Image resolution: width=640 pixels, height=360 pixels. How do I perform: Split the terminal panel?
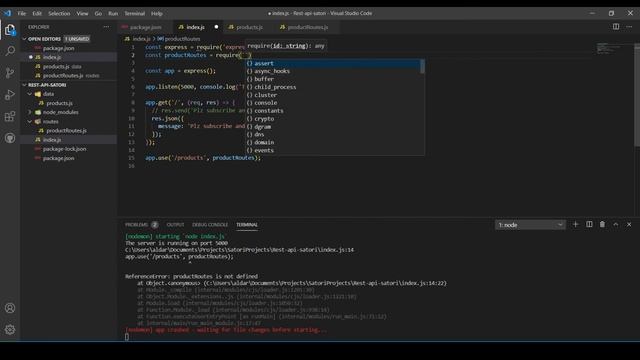(x=589, y=224)
